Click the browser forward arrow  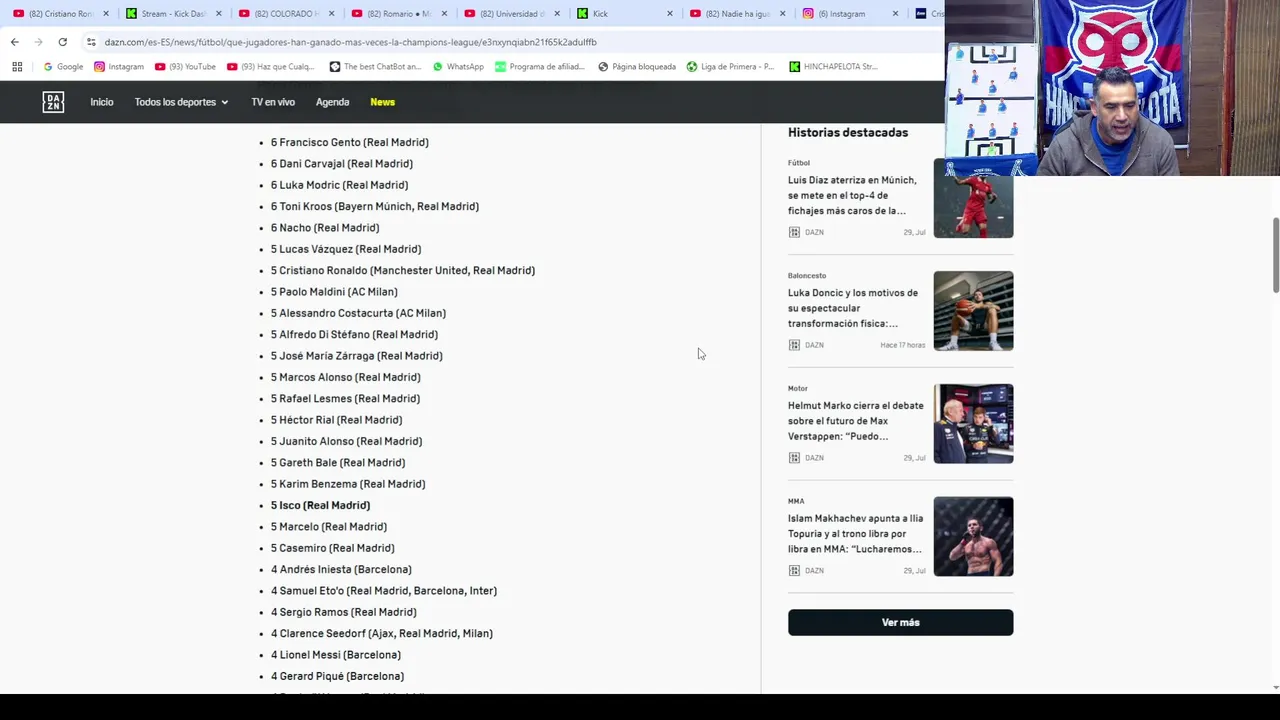38,42
